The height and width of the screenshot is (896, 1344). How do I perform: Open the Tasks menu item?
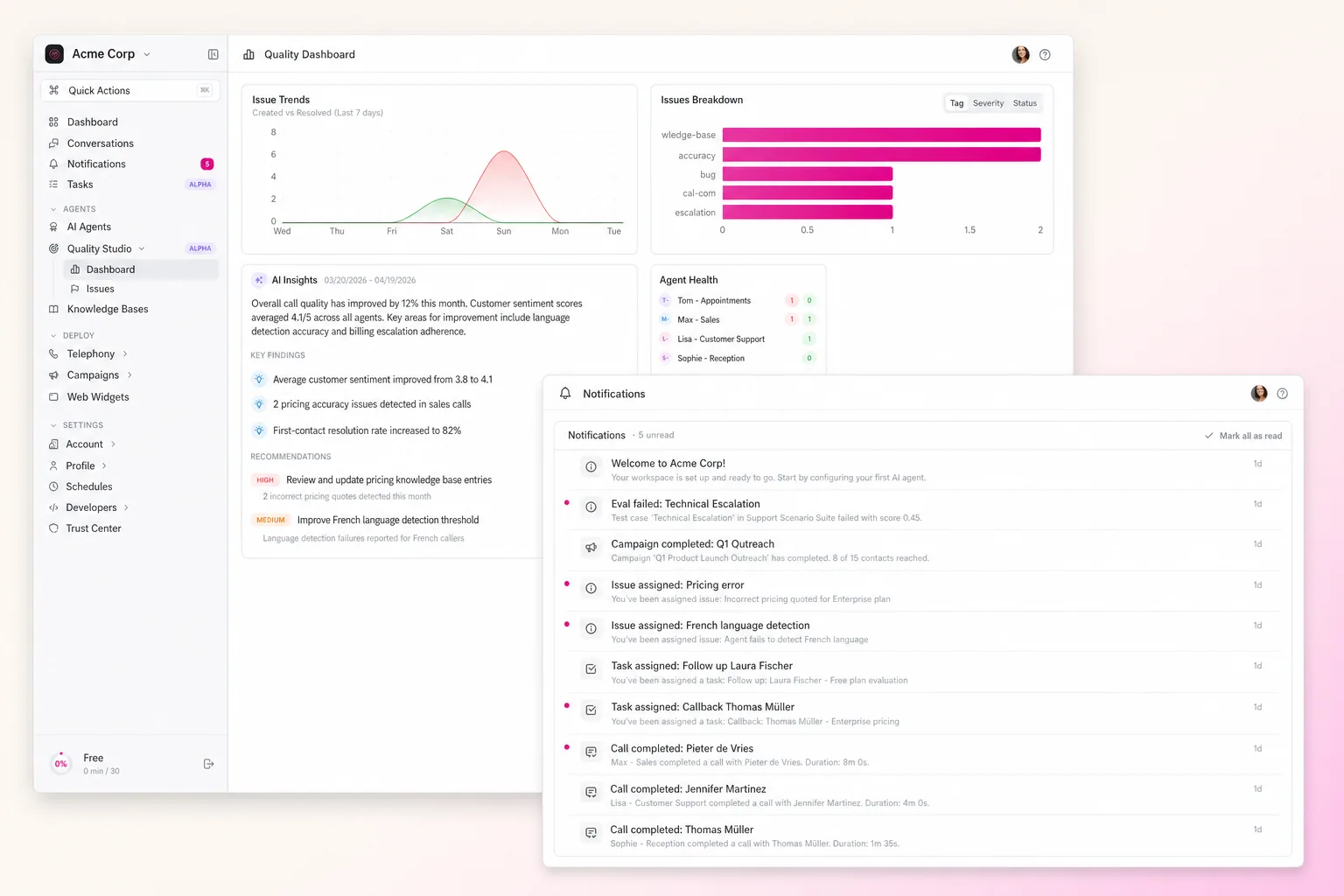tap(129, 185)
